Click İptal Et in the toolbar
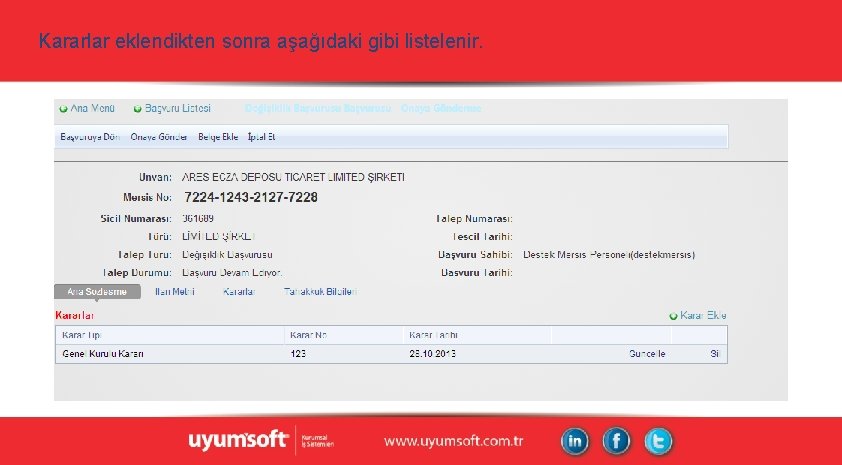This screenshot has height=465, width=842. tap(262, 137)
